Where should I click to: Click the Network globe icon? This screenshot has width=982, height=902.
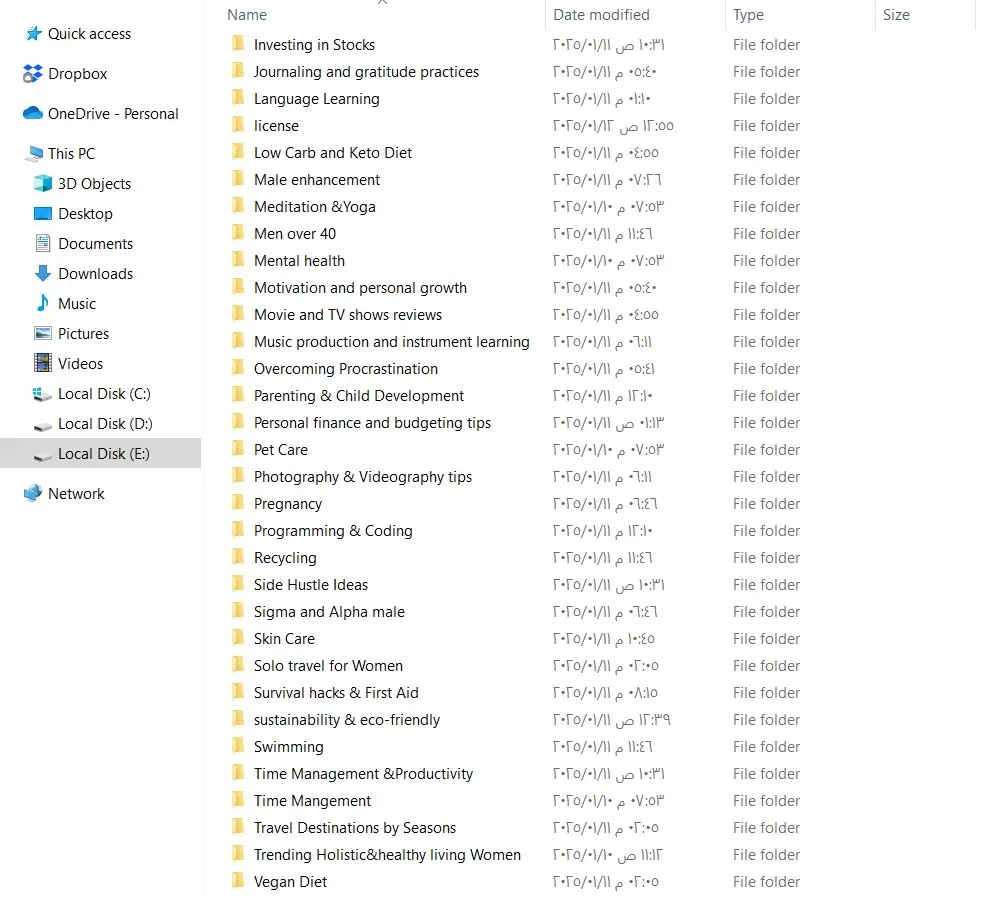tap(33, 494)
